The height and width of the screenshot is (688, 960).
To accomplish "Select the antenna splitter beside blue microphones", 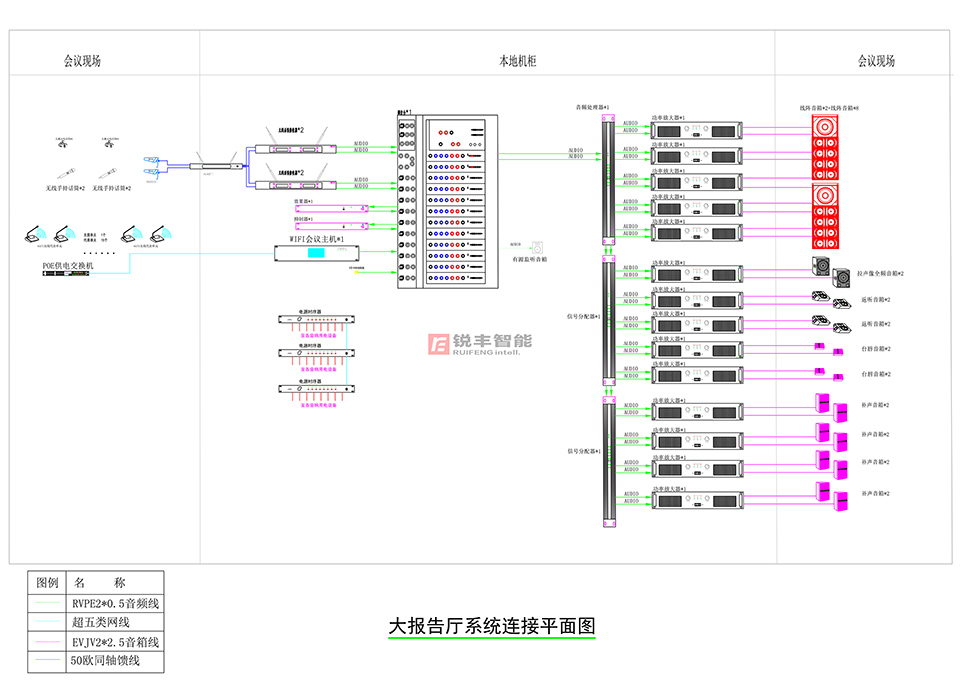I will [217, 167].
